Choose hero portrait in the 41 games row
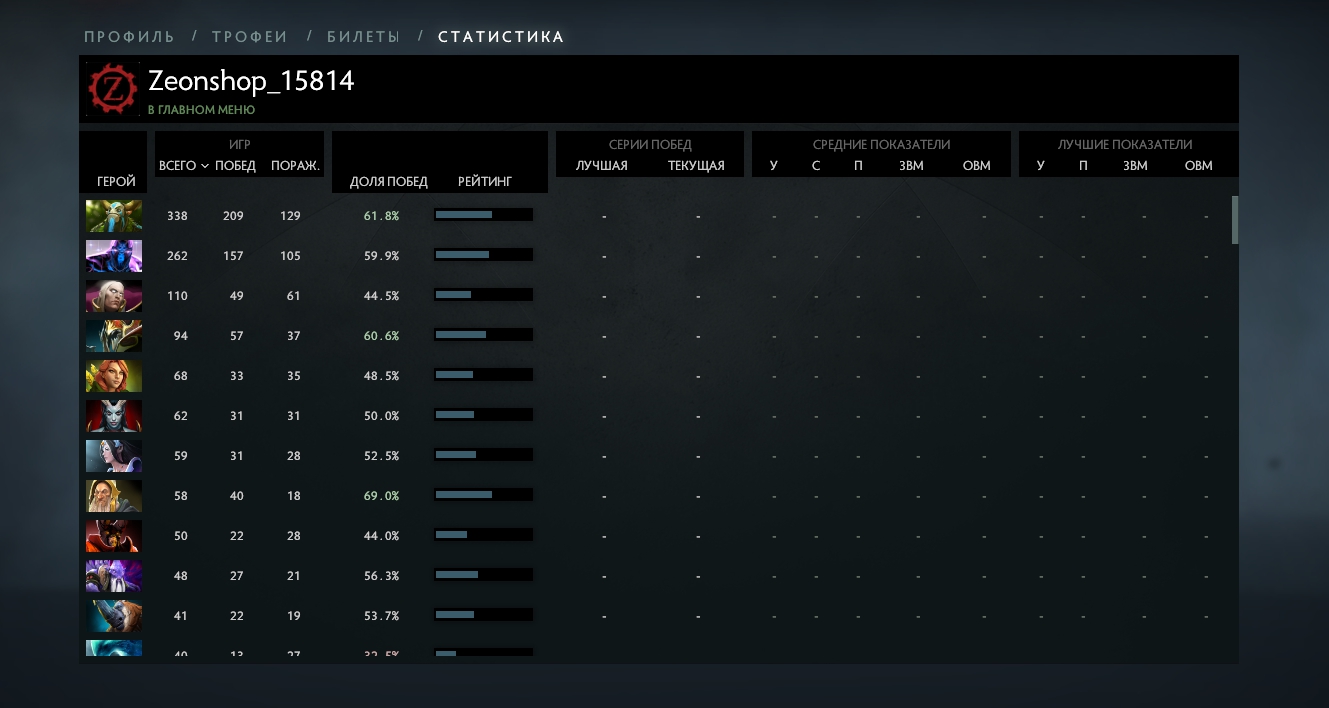 pos(114,616)
